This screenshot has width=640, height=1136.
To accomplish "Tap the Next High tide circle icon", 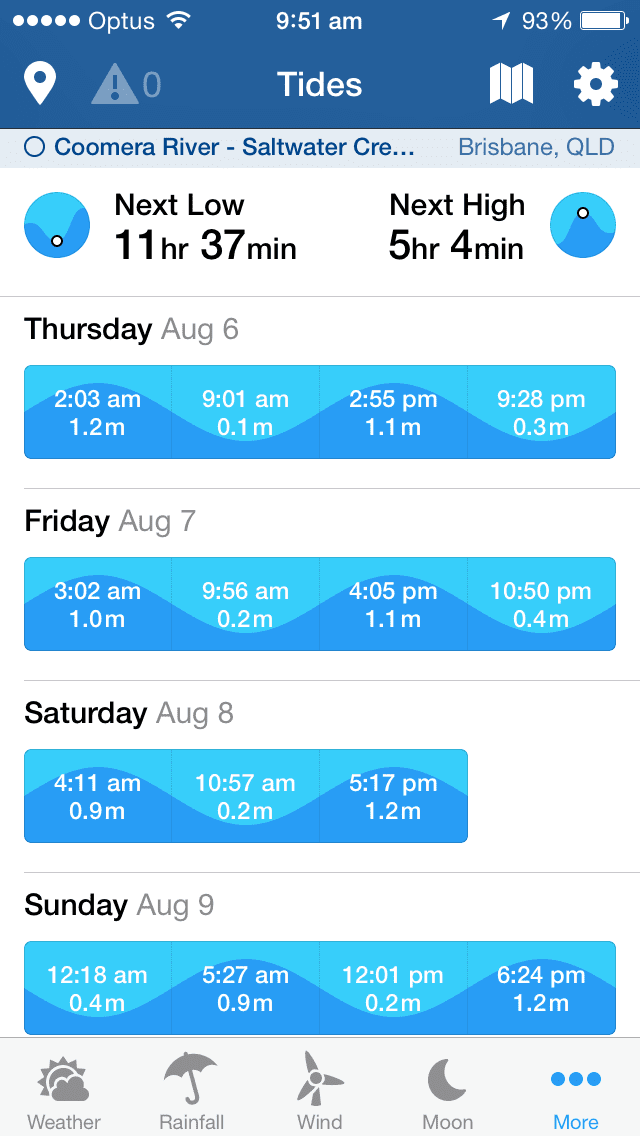I will [582, 226].
